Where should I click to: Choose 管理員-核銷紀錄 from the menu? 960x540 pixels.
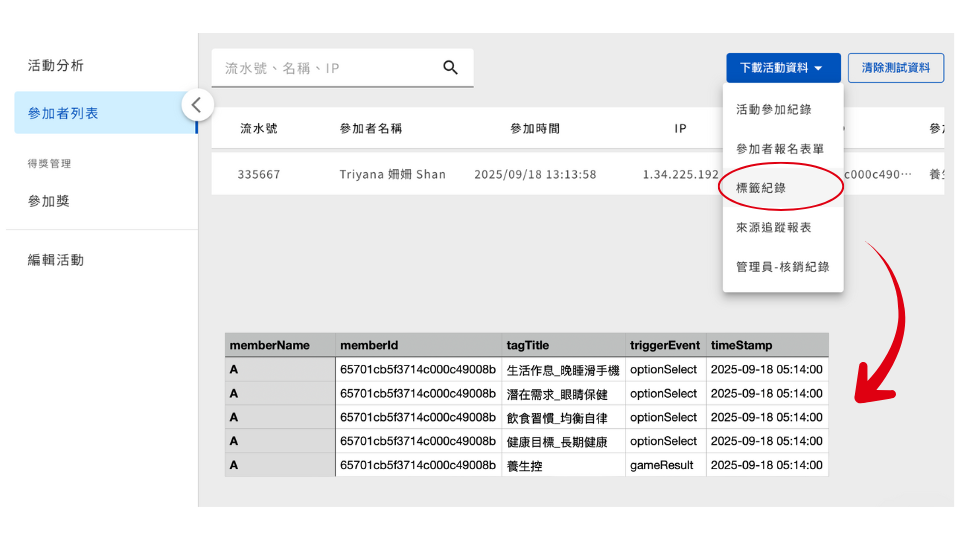[x=782, y=267]
